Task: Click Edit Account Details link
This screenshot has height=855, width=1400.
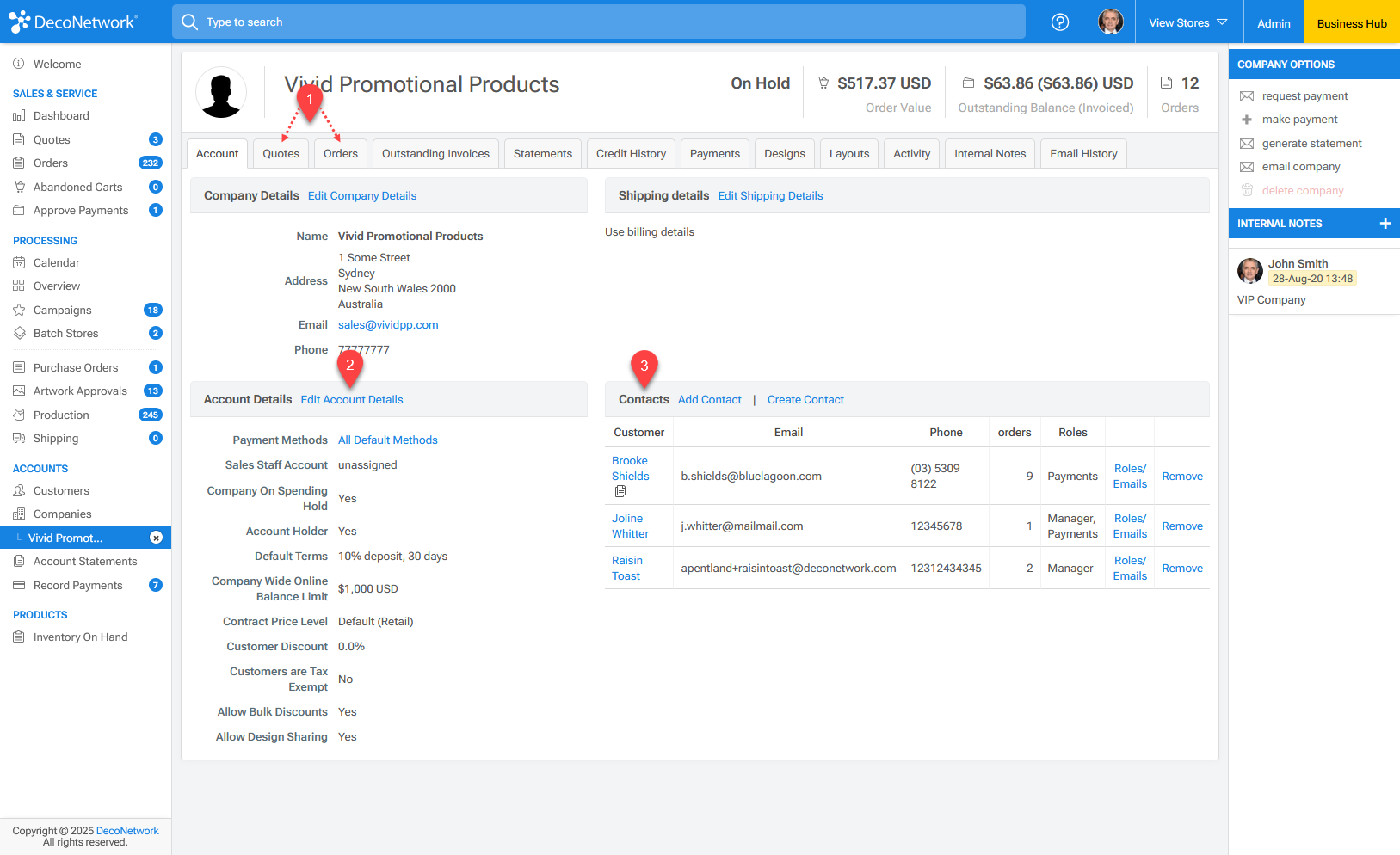Action: pyautogui.click(x=352, y=399)
